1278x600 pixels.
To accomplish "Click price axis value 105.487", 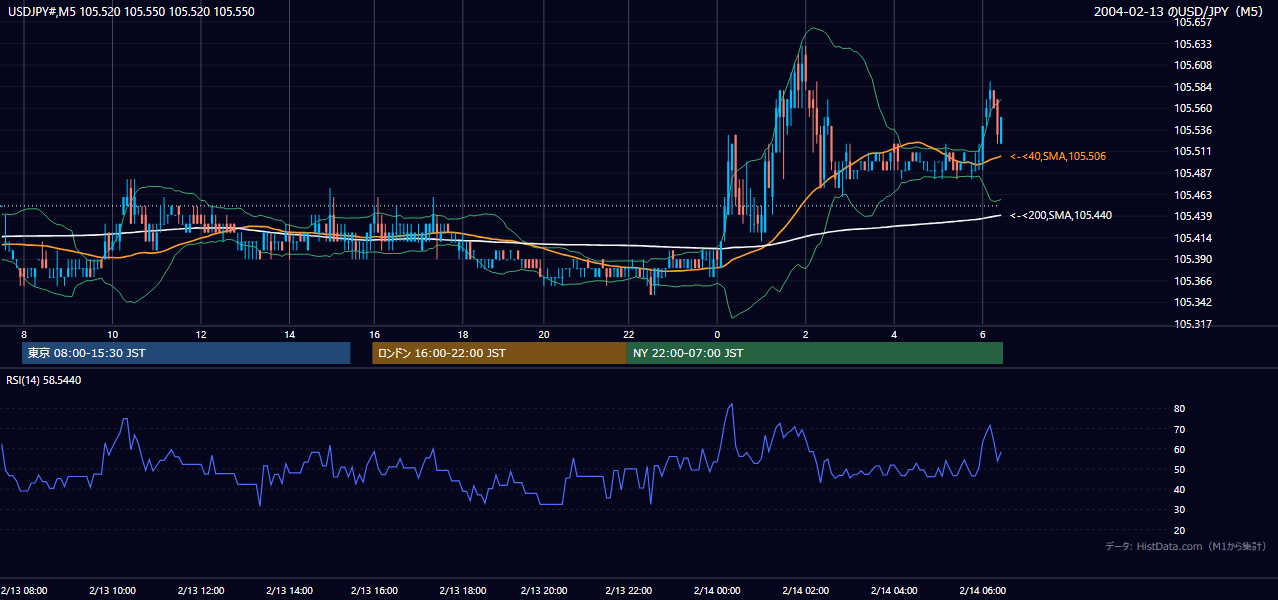I will click(x=1194, y=173).
